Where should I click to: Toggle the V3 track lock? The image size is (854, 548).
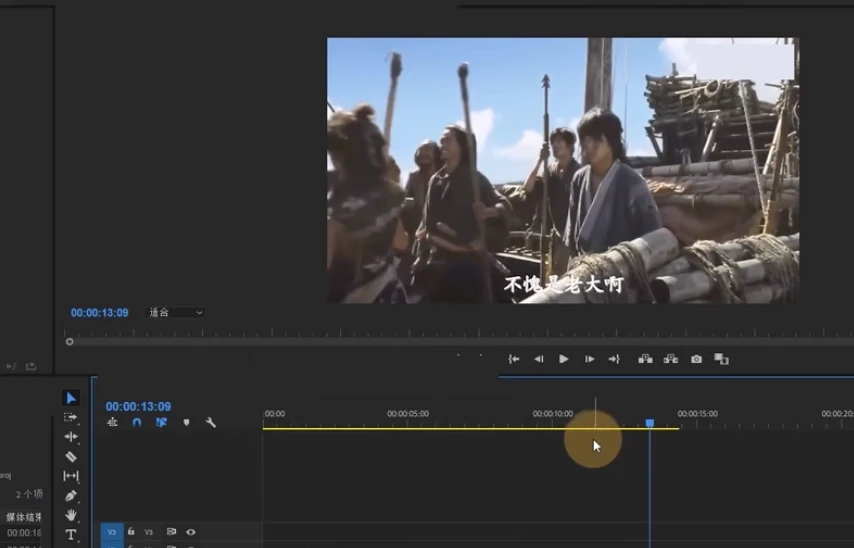point(131,531)
